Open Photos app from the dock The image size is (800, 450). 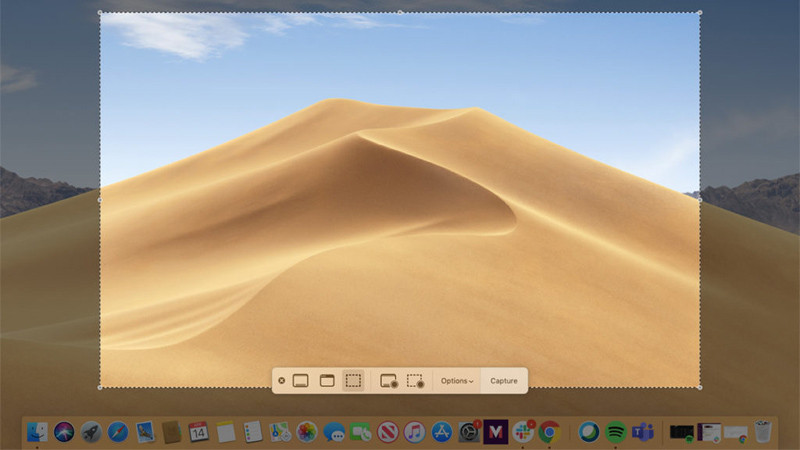click(x=307, y=432)
